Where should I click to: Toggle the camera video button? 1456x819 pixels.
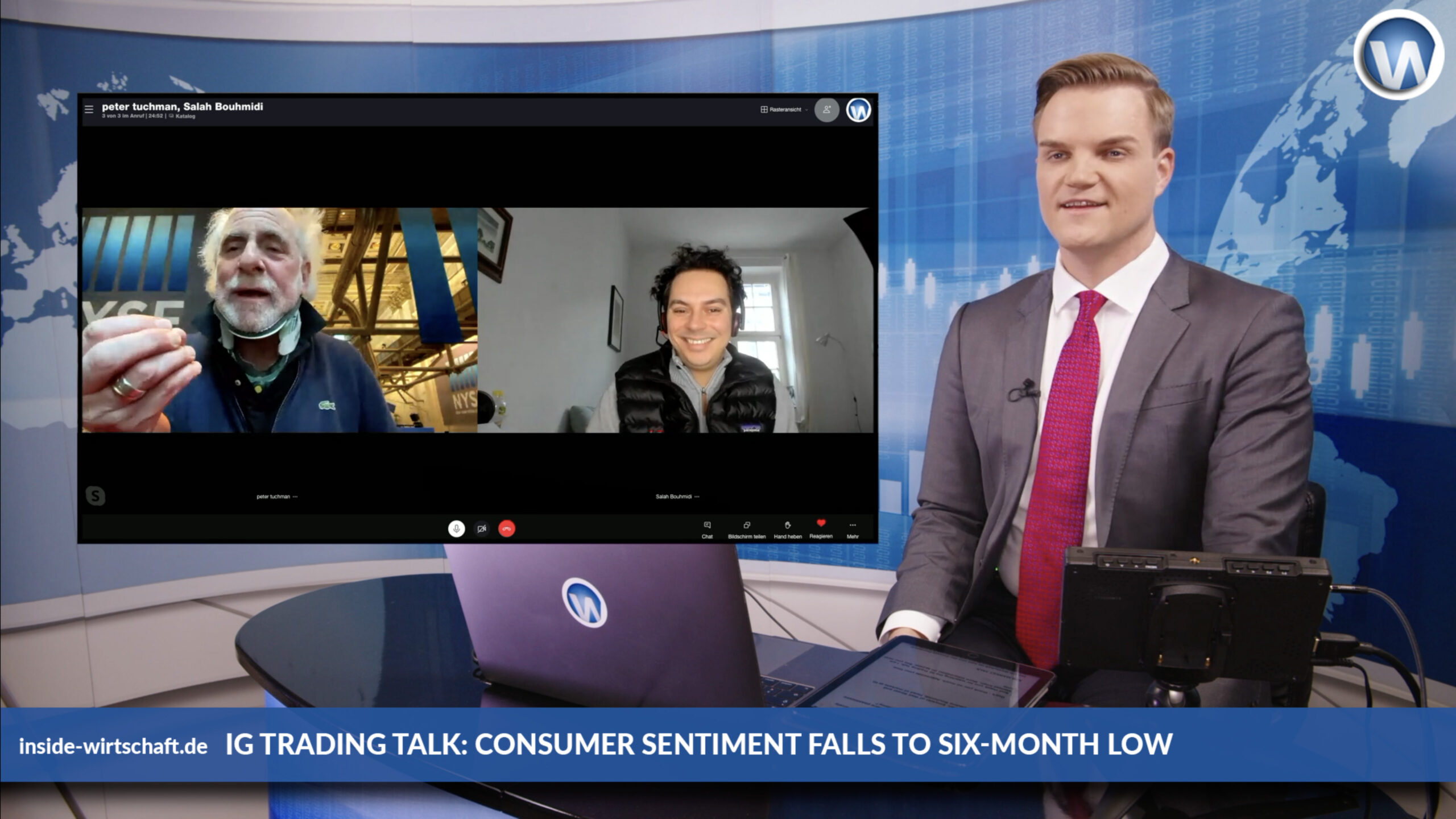click(x=481, y=529)
